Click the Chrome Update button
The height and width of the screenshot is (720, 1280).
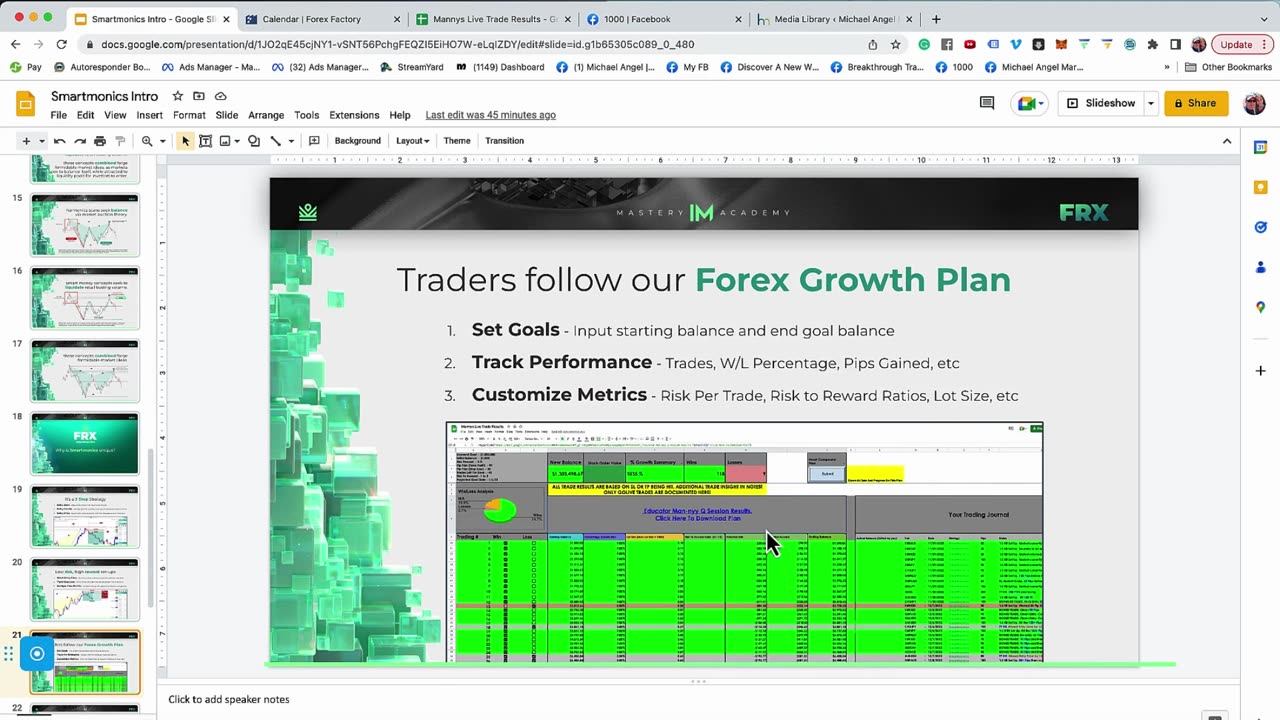tap(1242, 44)
